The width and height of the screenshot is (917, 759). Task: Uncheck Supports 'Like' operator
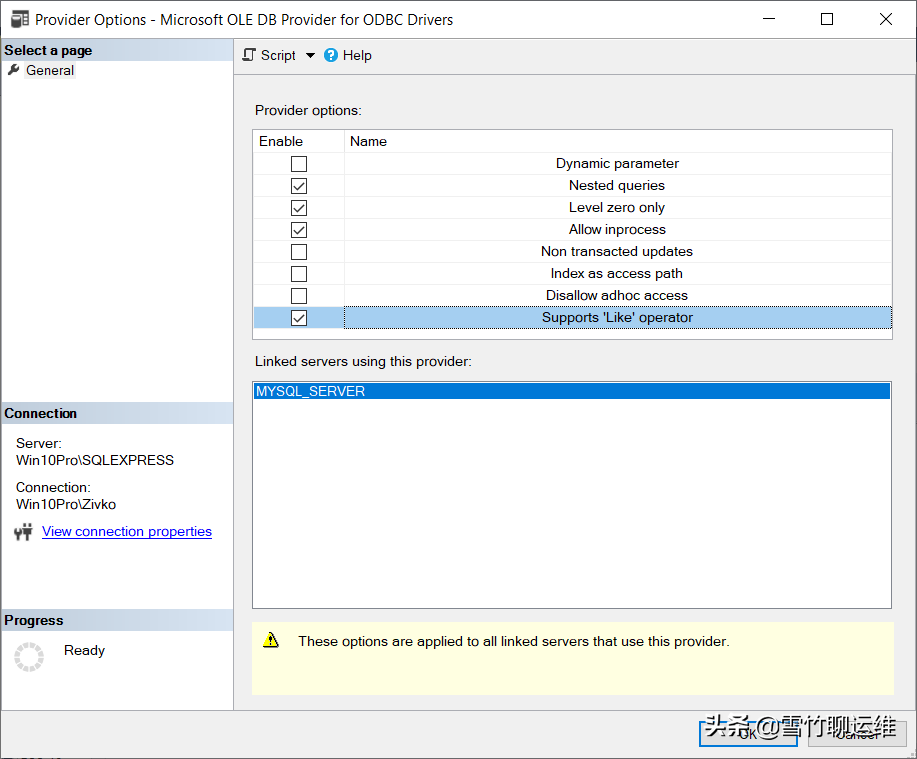click(298, 317)
